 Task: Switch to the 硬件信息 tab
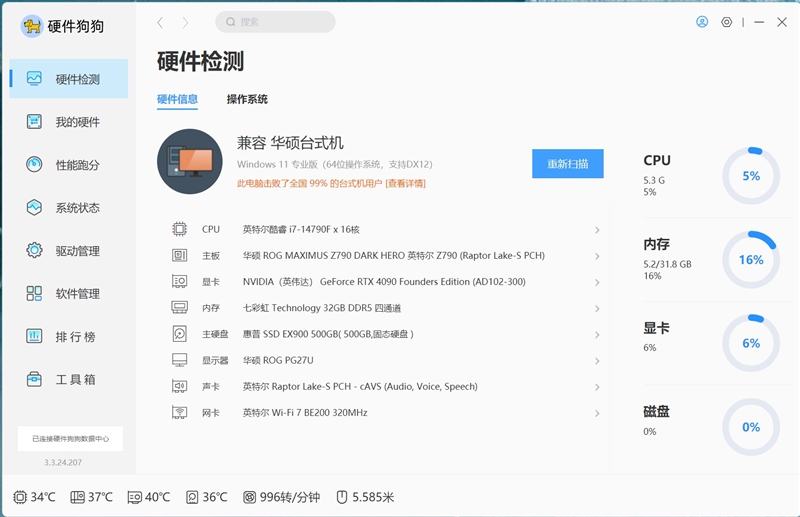click(x=177, y=99)
